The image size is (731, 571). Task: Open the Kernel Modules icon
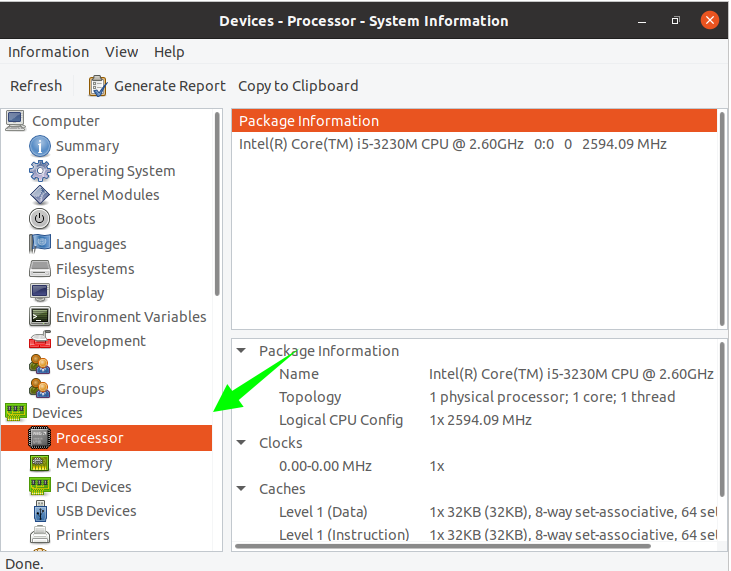coord(40,195)
